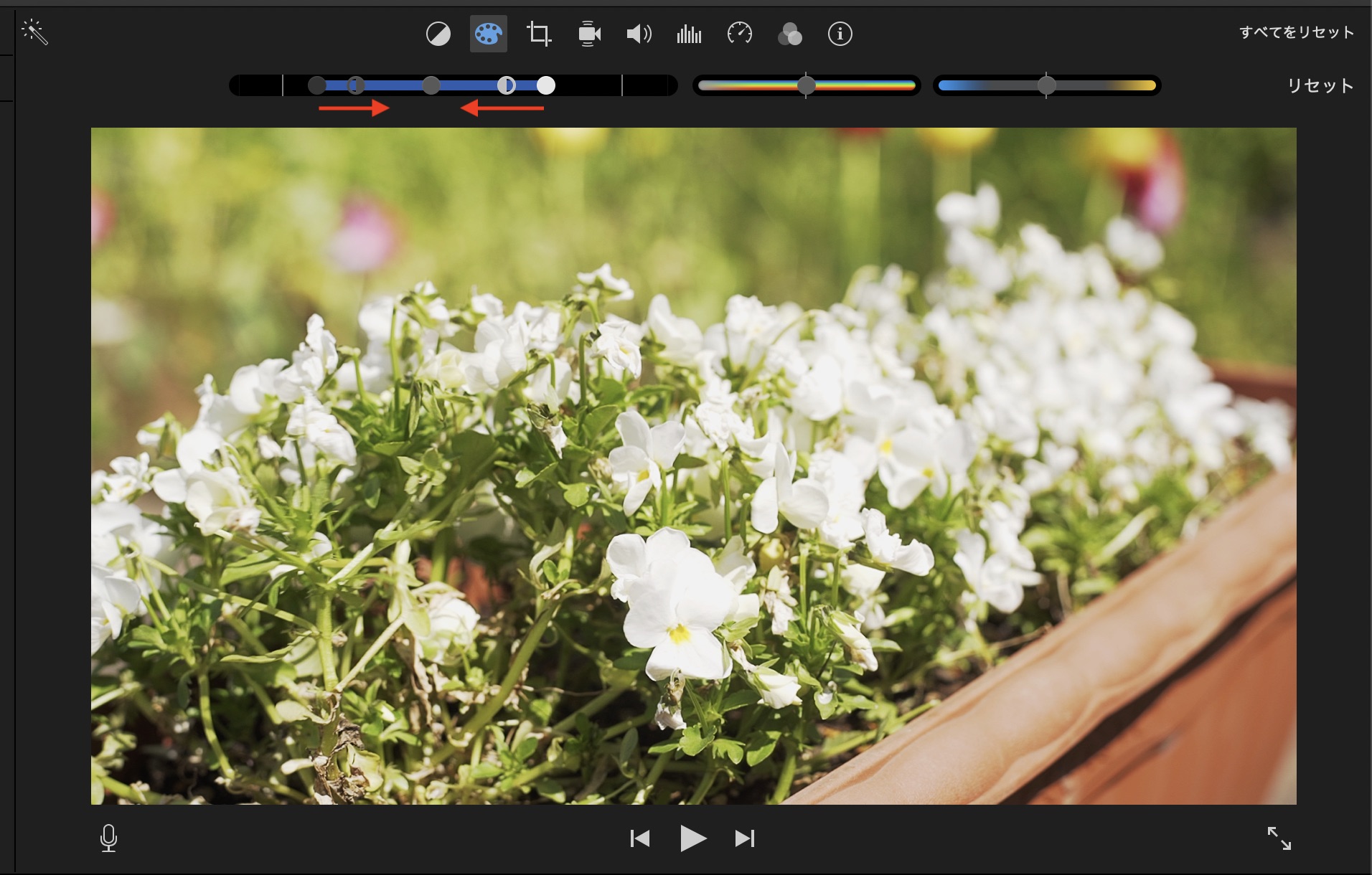
Task: Open the volume speaker controls
Action: [639, 34]
